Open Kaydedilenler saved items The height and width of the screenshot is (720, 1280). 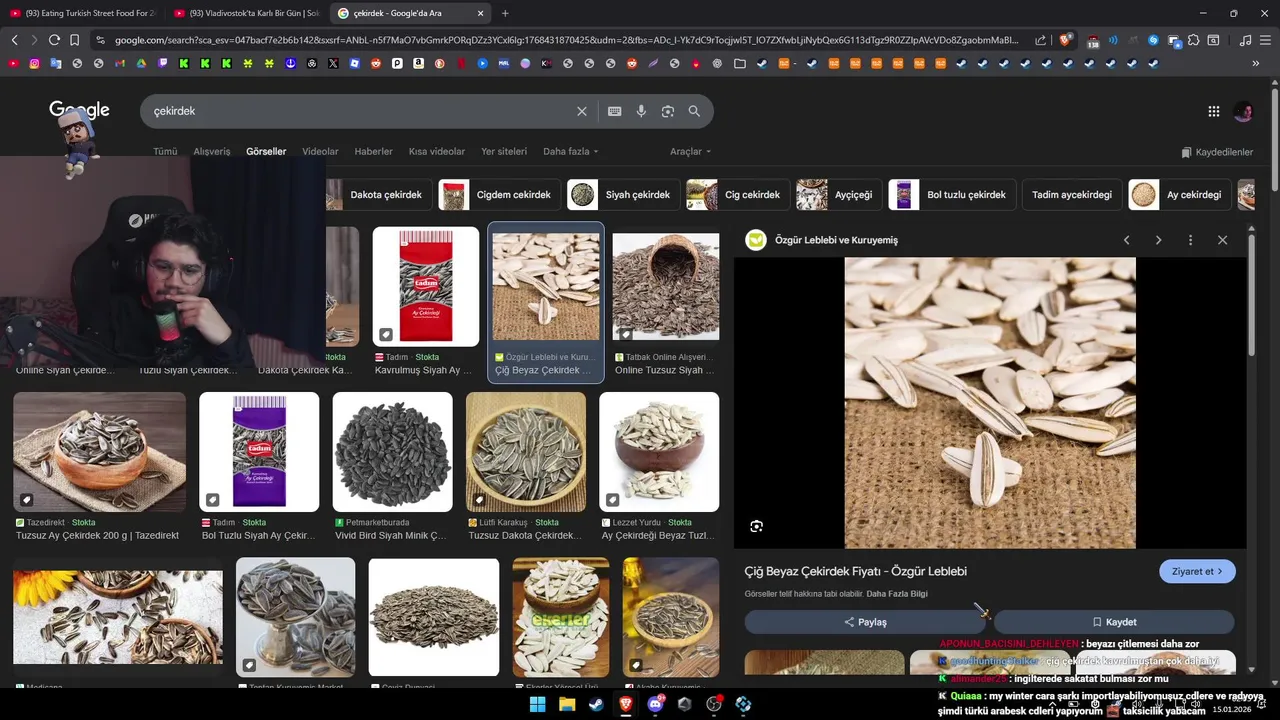(x=1217, y=152)
